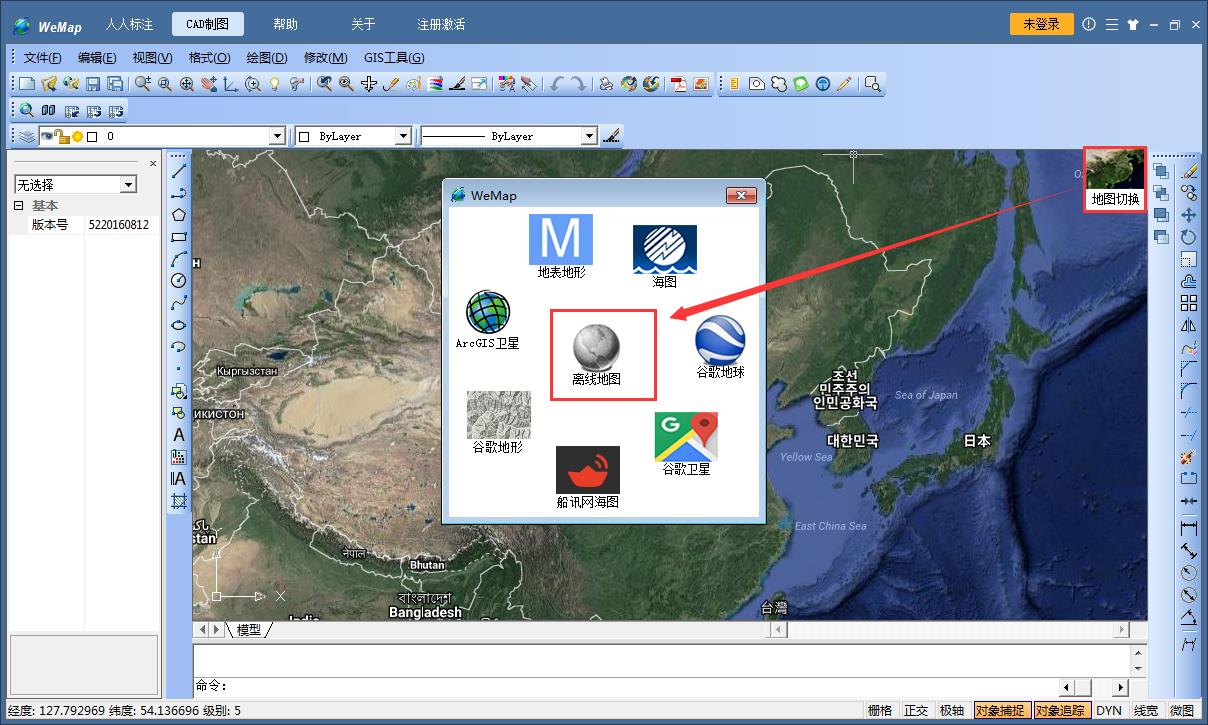
Task: Click the New file icon
Action: point(27,84)
